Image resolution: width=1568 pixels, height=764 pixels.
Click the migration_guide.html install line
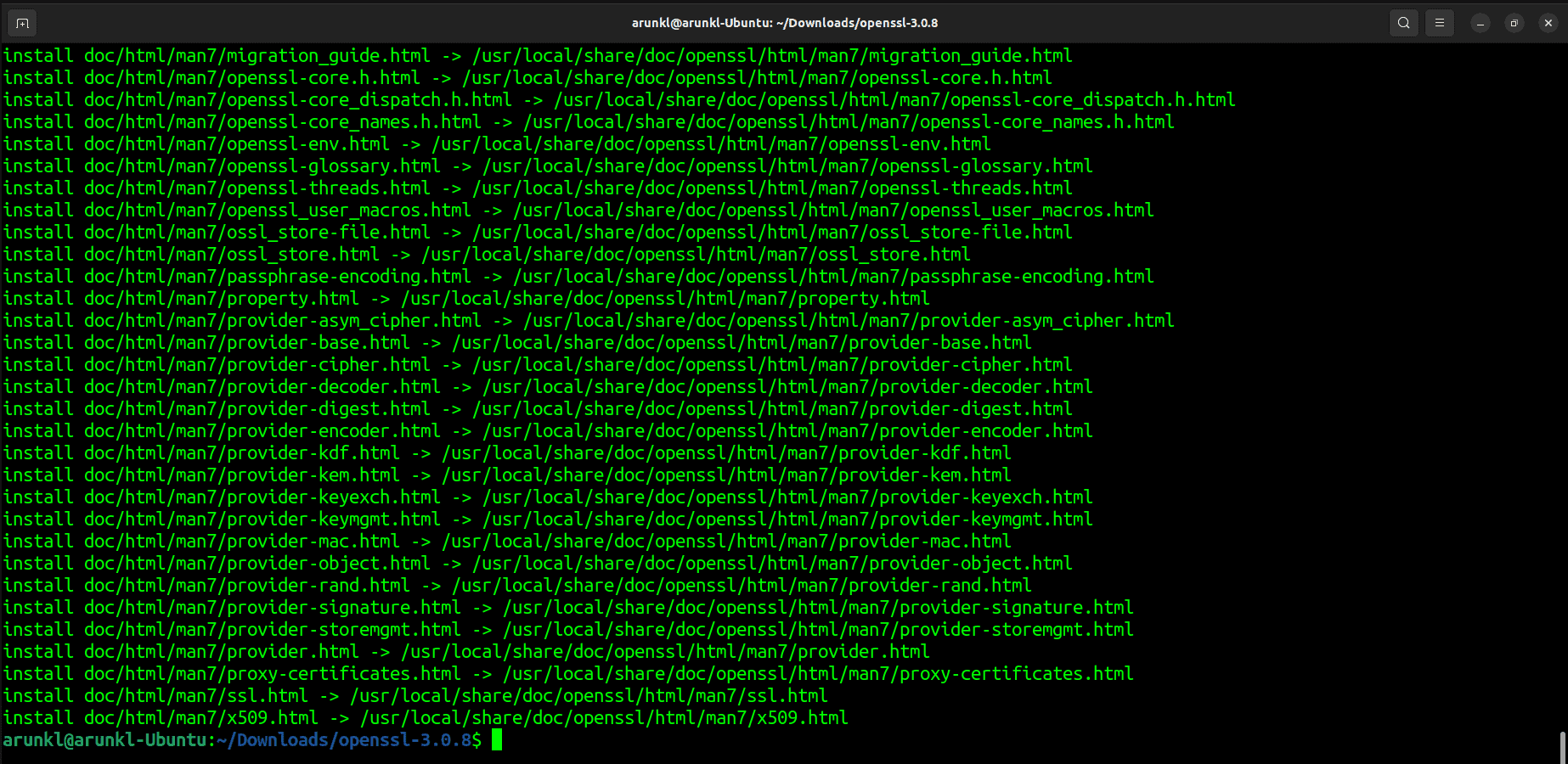pos(538,56)
